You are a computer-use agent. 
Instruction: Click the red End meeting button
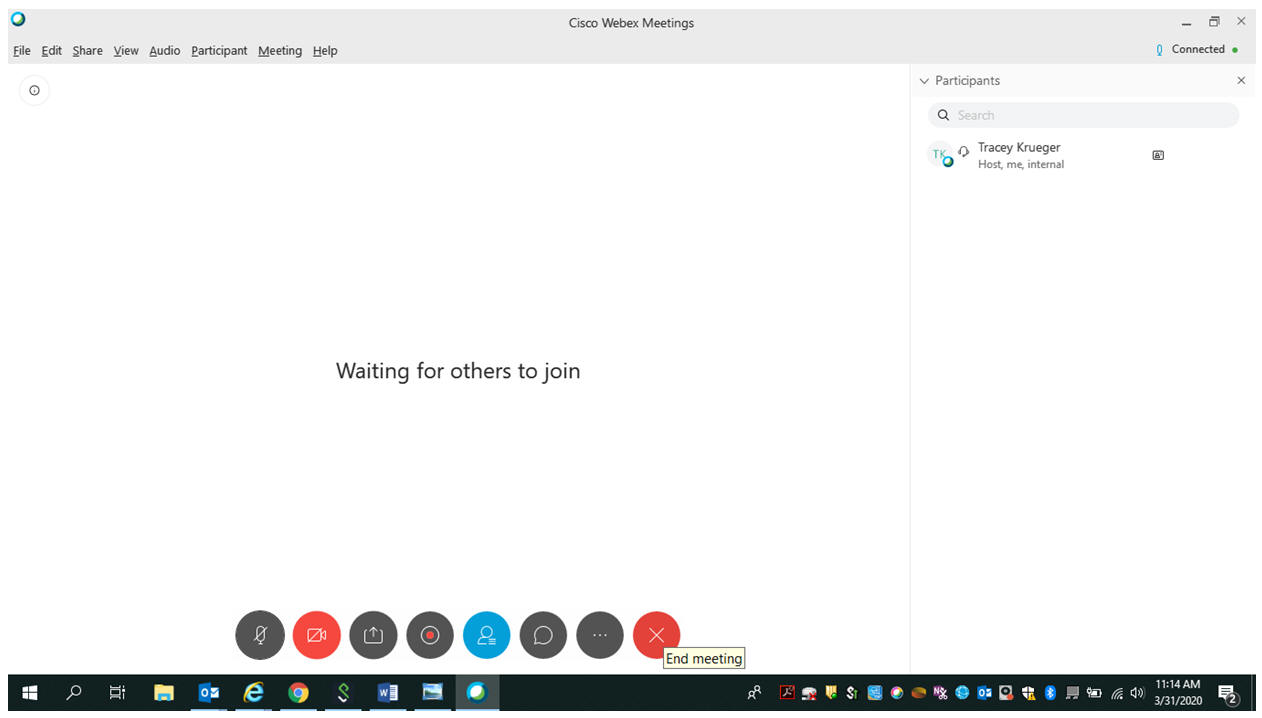(x=656, y=635)
